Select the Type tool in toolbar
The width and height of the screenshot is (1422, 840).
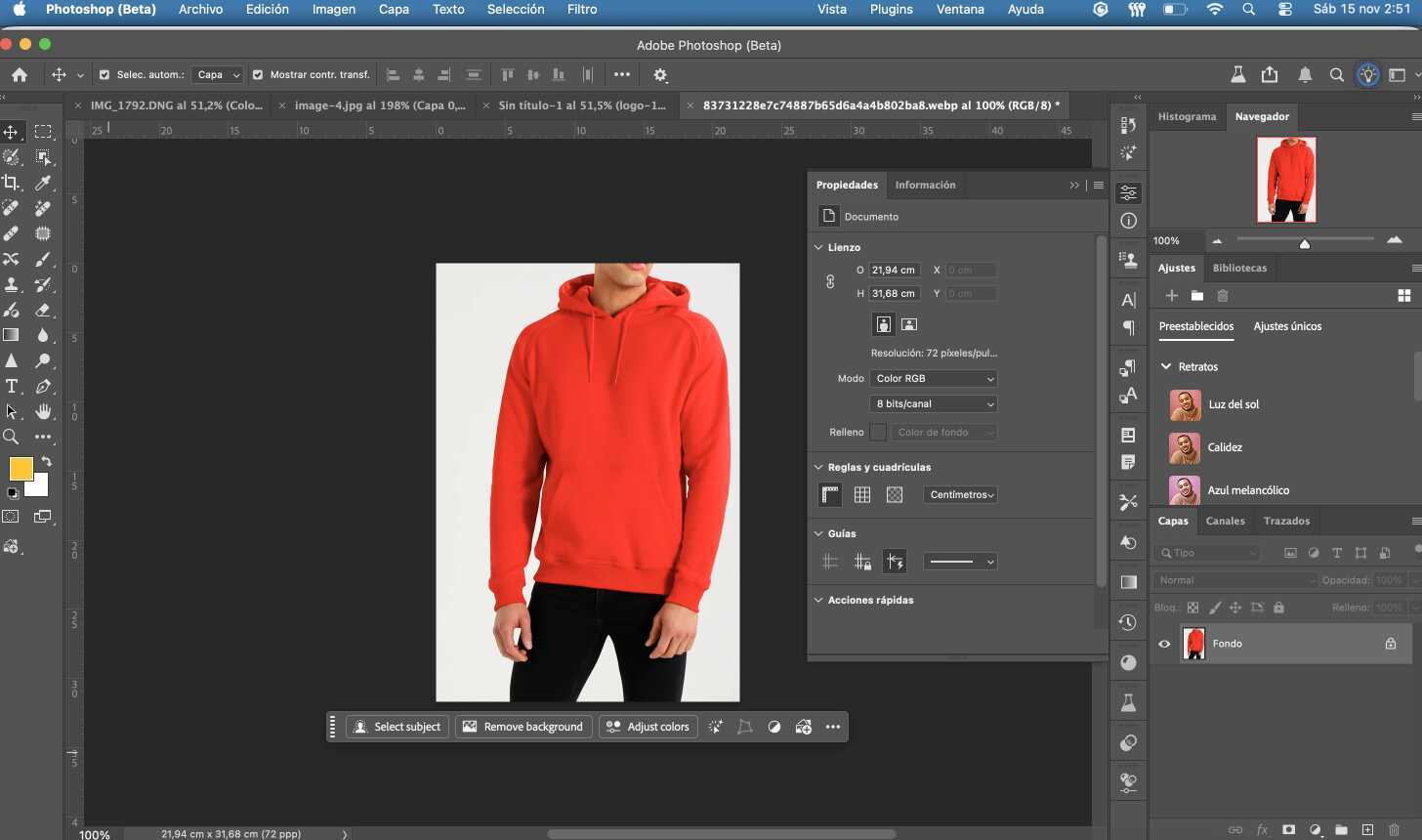pyautogui.click(x=12, y=386)
